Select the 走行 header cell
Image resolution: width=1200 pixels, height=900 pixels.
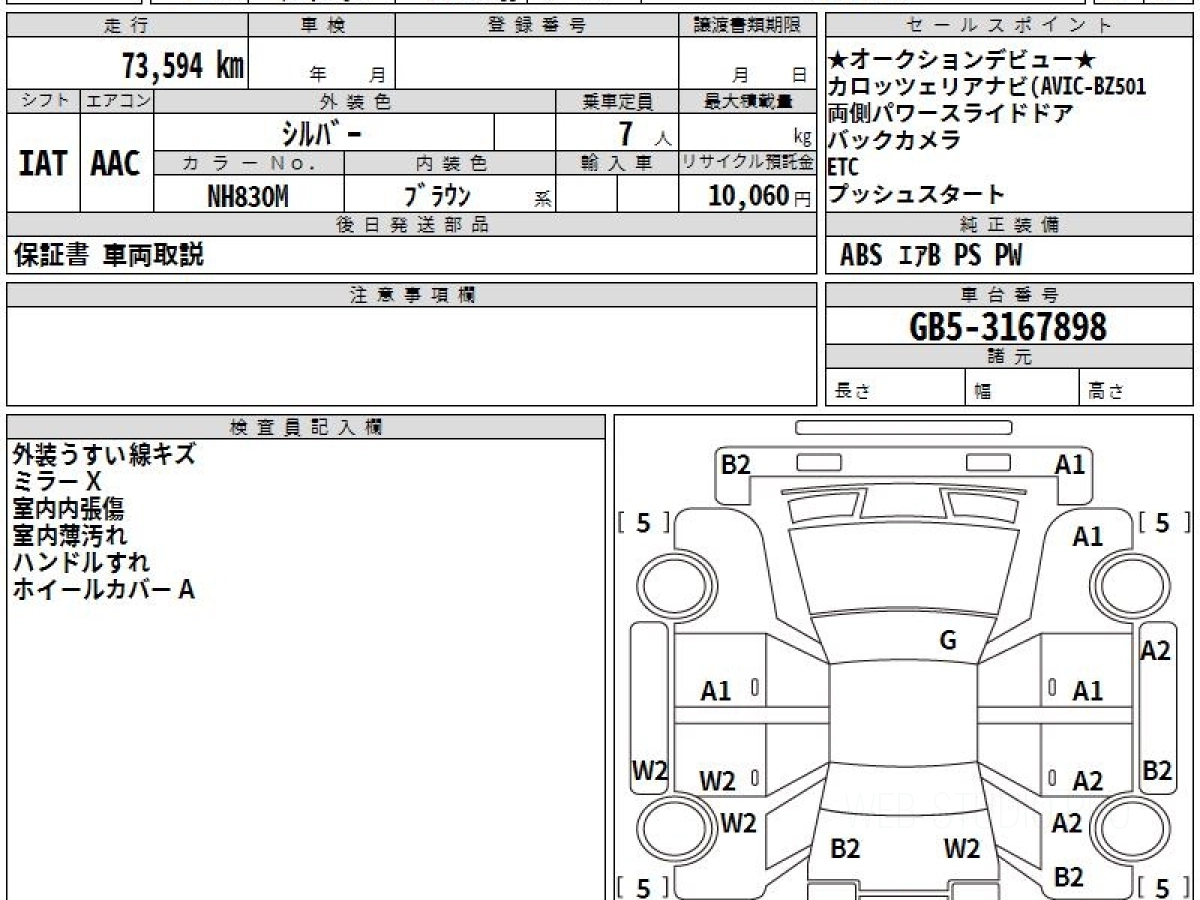(x=126, y=26)
